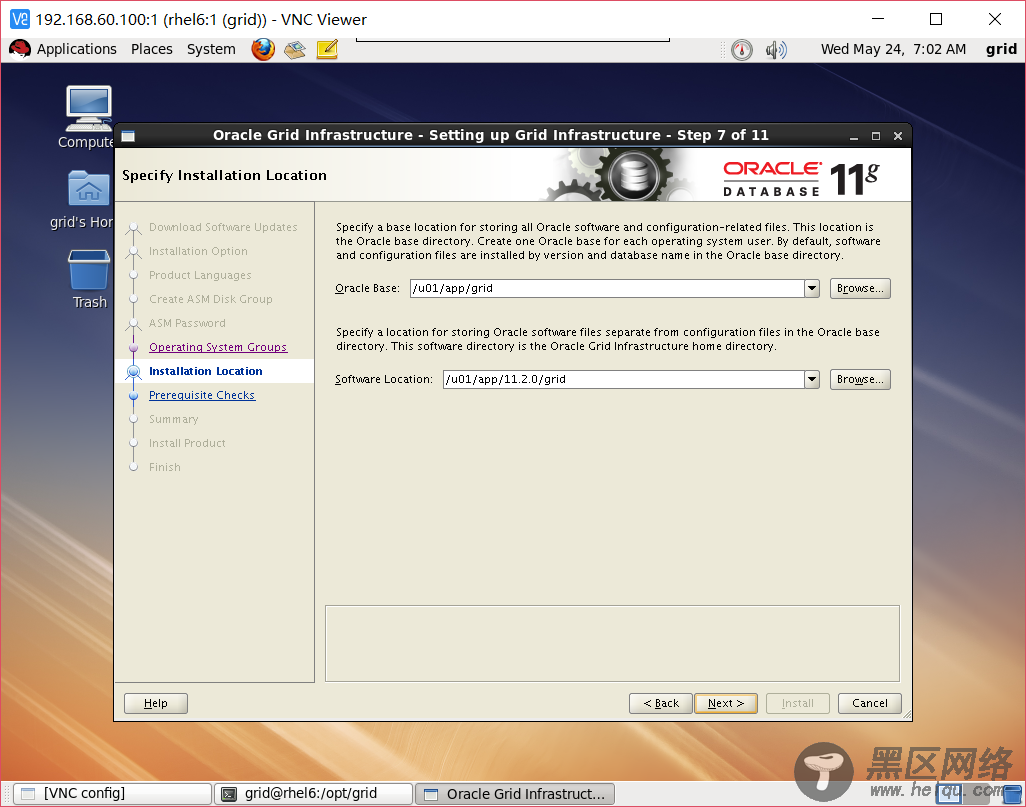The height and width of the screenshot is (807, 1026).
Task: Switch to grid@rhel6 terminal taskbar item
Action: 314,793
